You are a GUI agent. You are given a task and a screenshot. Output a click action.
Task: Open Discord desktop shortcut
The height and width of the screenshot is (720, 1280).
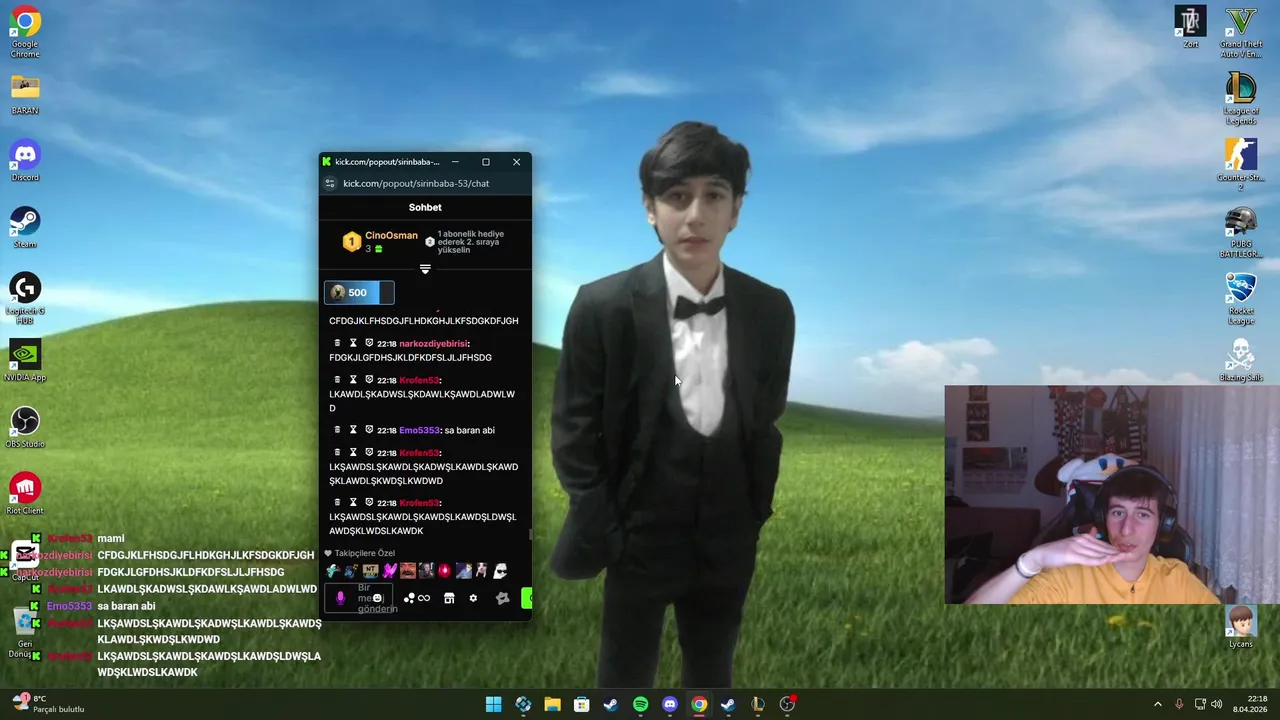(x=25, y=160)
